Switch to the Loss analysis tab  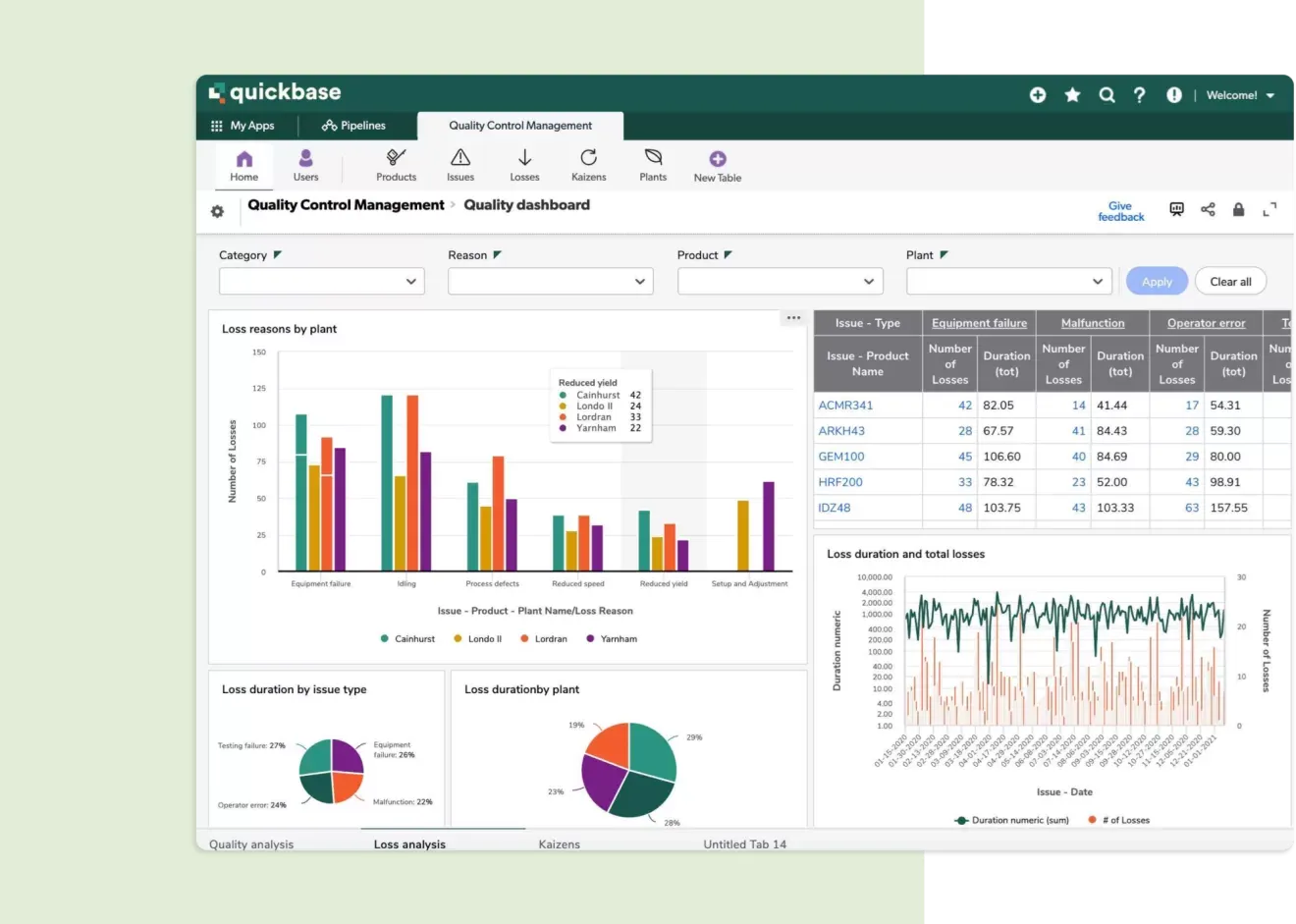tap(409, 843)
